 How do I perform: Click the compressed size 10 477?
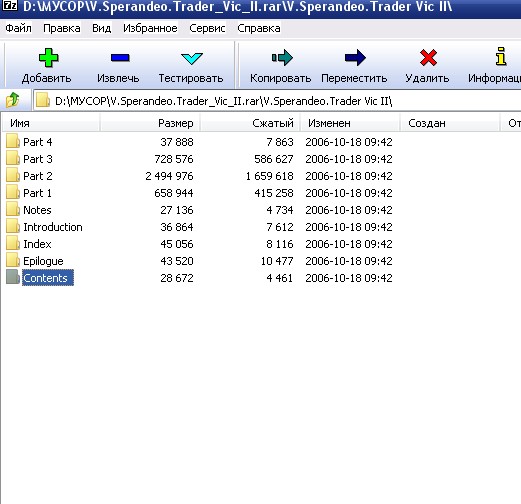coord(277,261)
